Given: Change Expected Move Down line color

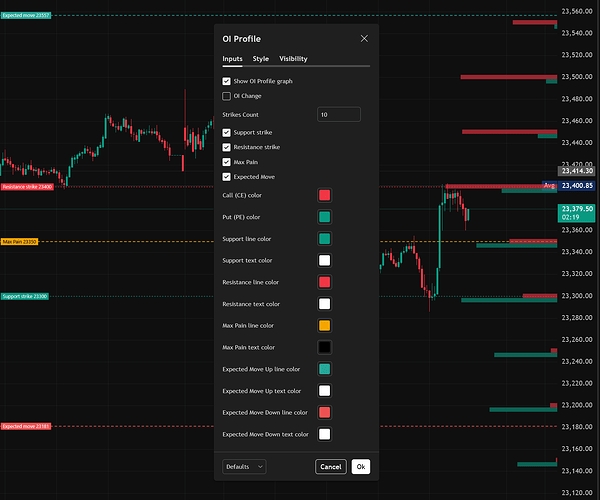Looking at the screenshot, I should point(324,412).
